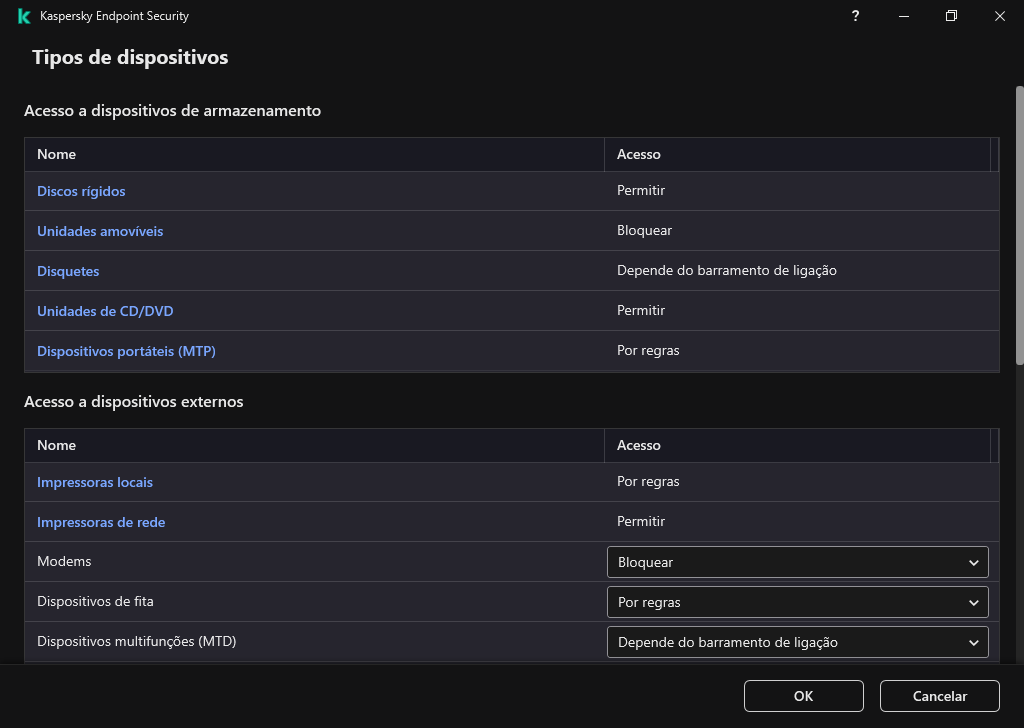Viewport: 1024px width, 728px height.
Task: Open Impressoras locais rule settings
Action: pyautogui.click(x=95, y=482)
